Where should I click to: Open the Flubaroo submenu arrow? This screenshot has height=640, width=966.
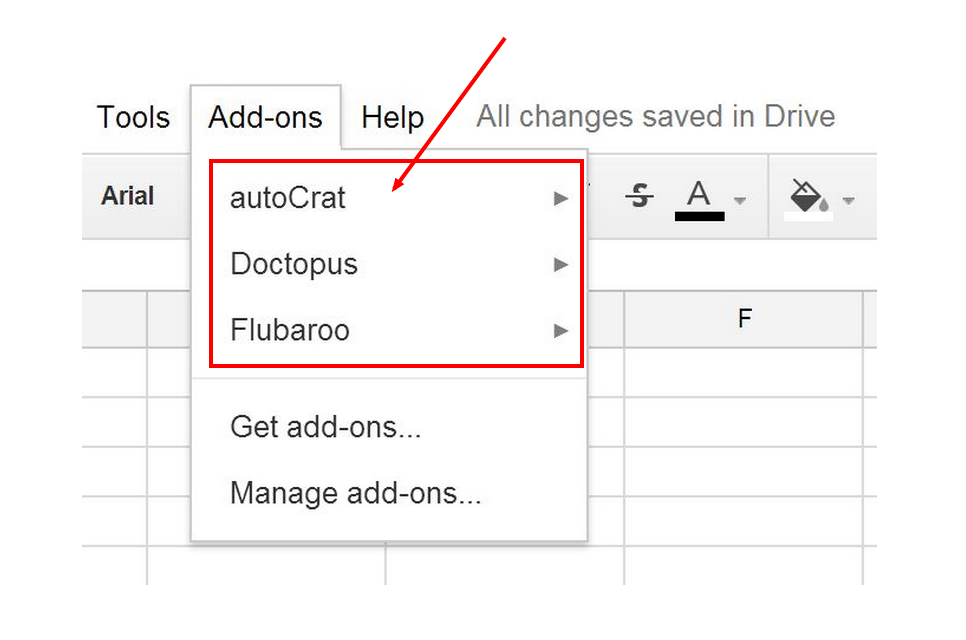(561, 330)
